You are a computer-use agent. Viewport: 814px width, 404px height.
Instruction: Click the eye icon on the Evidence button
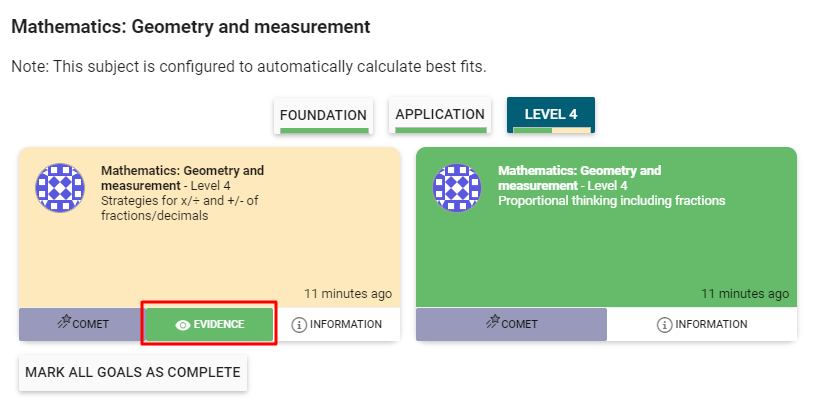182,325
